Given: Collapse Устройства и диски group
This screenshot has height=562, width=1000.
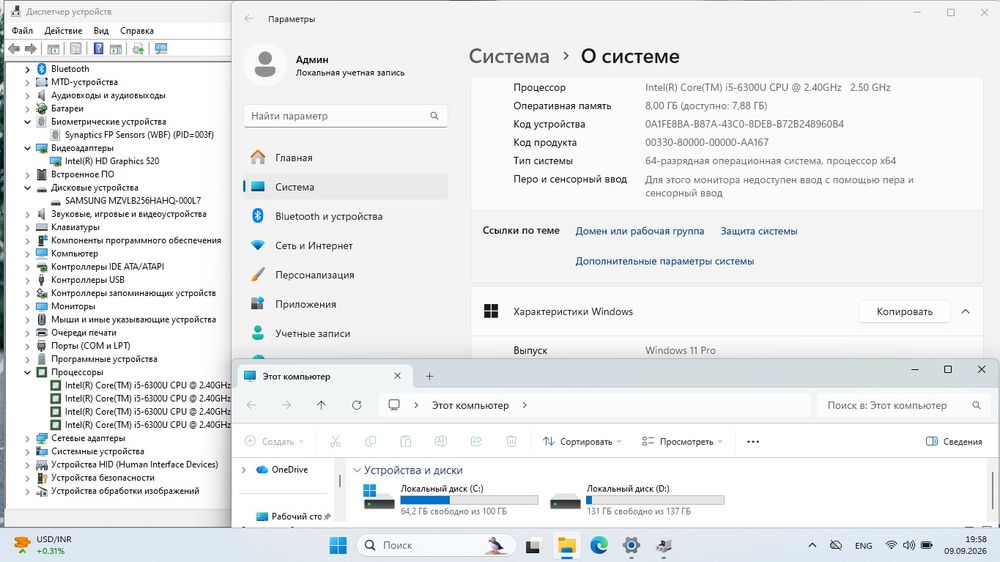Looking at the screenshot, I should (x=357, y=470).
